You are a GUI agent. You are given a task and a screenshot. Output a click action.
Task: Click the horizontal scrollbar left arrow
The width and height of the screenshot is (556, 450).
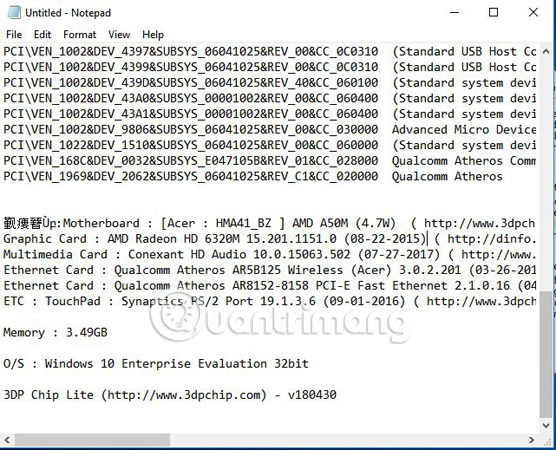click(7, 440)
